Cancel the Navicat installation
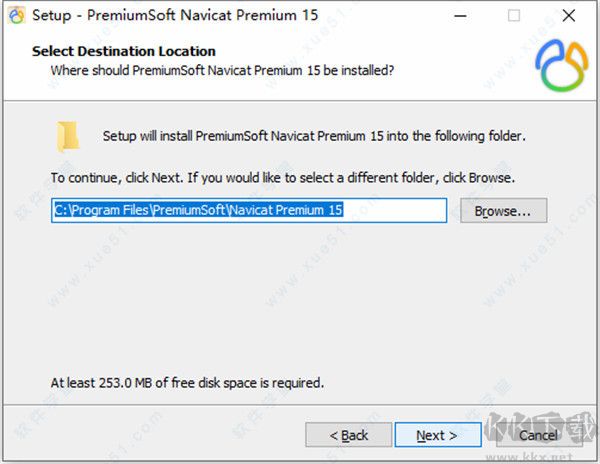The width and height of the screenshot is (600, 464). click(538, 435)
